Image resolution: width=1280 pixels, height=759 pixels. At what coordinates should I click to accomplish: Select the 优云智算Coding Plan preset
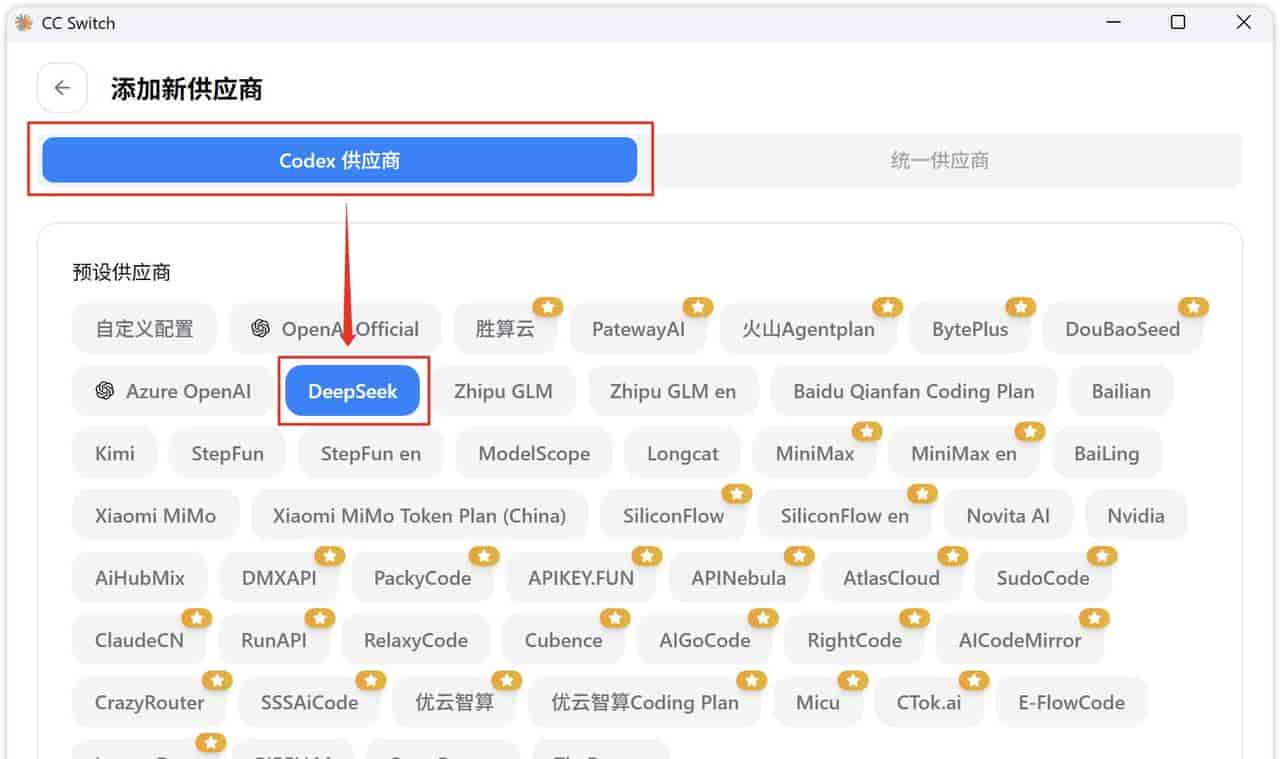click(x=645, y=702)
